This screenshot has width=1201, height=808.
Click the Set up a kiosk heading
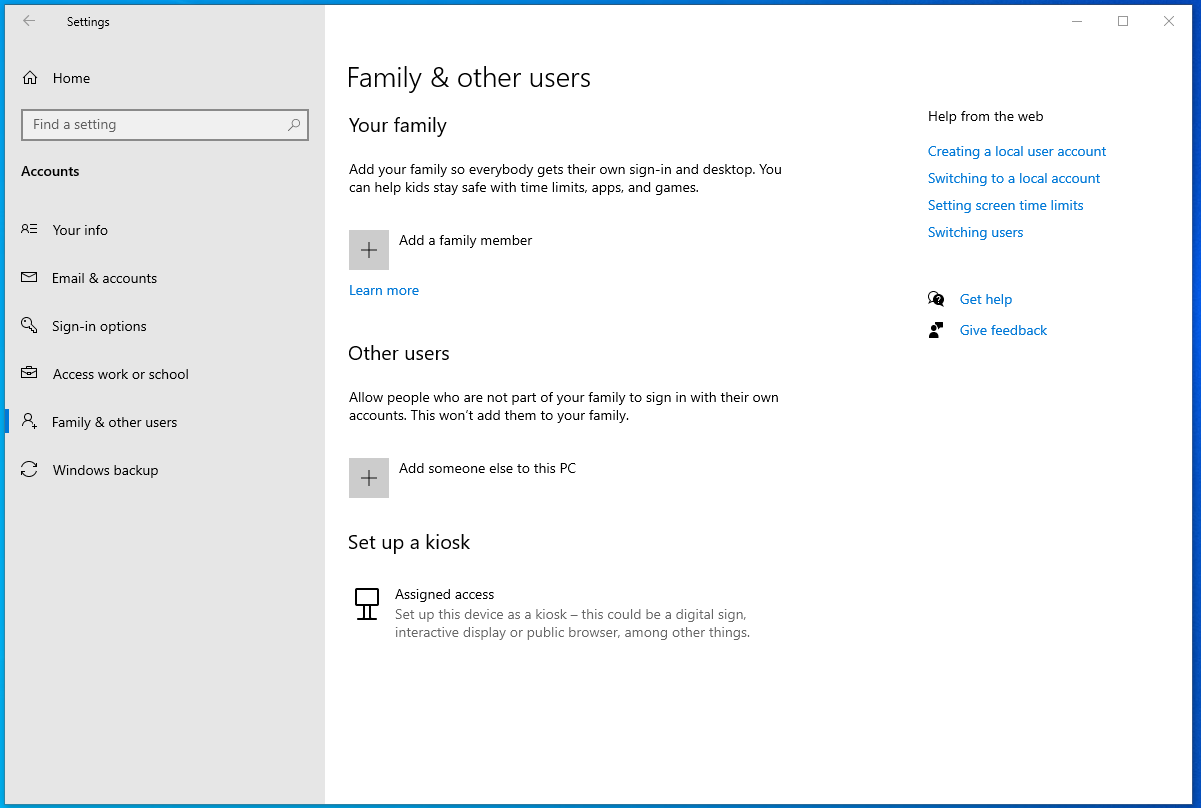[409, 542]
